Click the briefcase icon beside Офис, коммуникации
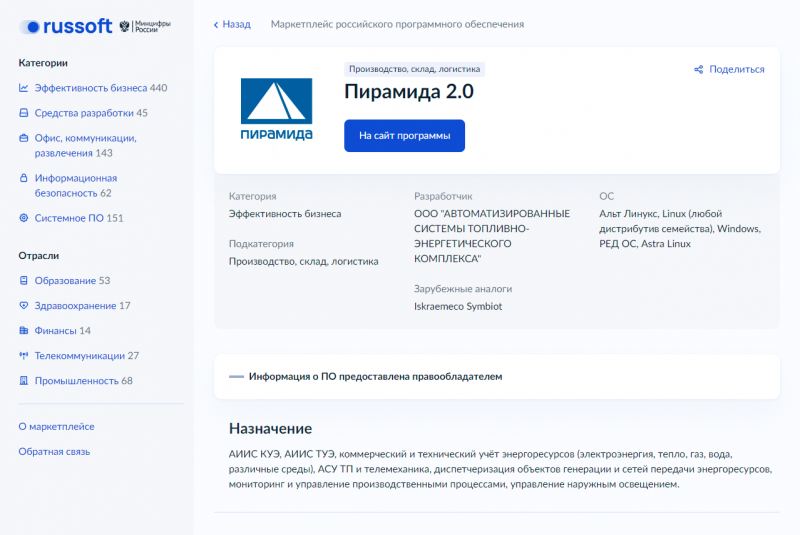The image size is (800, 535). click(23, 138)
